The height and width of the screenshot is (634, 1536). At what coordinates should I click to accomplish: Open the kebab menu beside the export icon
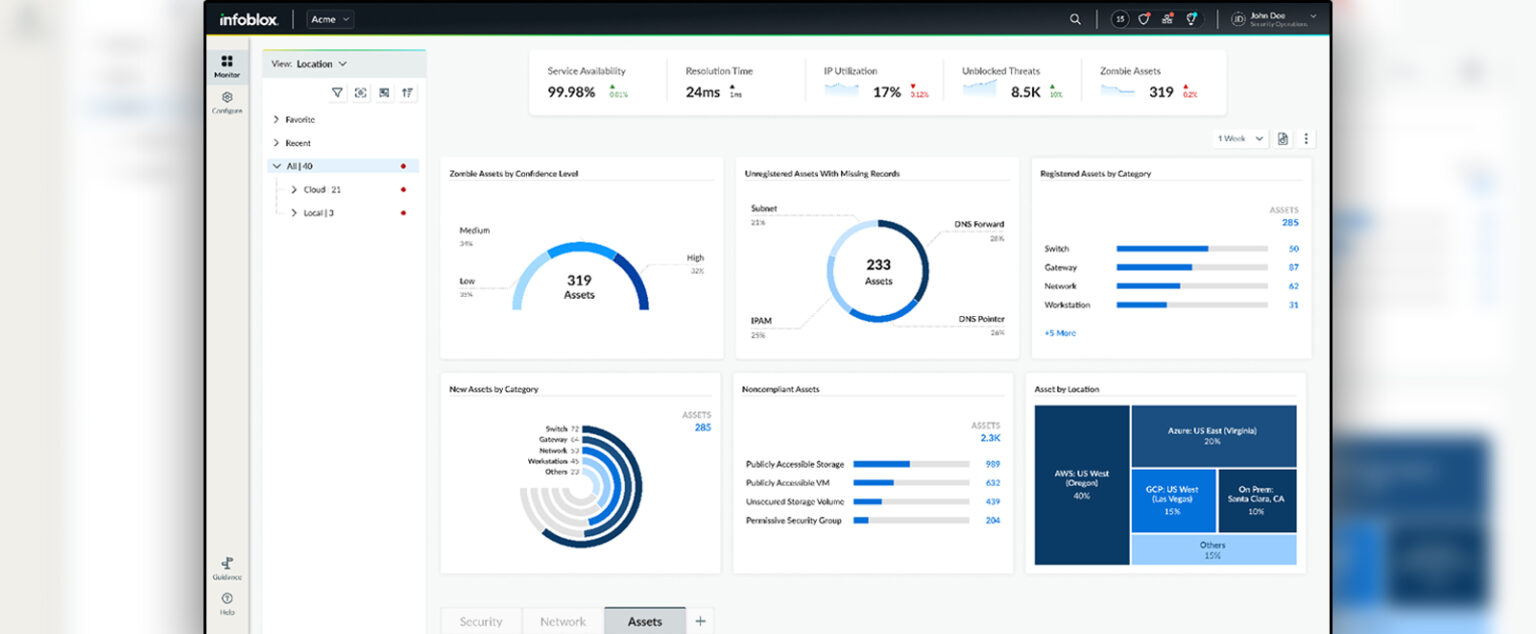(1305, 138)
